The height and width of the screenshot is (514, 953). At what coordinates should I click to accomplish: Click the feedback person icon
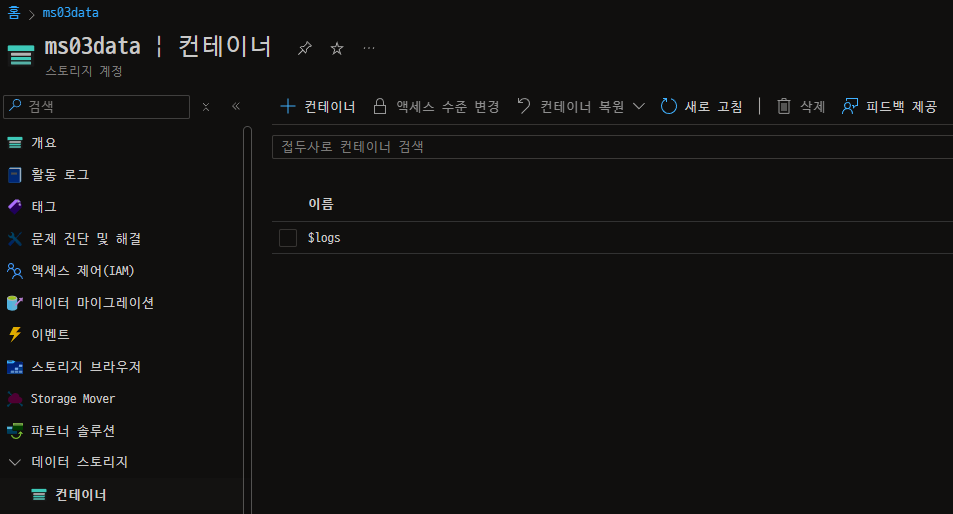[850, 106]
